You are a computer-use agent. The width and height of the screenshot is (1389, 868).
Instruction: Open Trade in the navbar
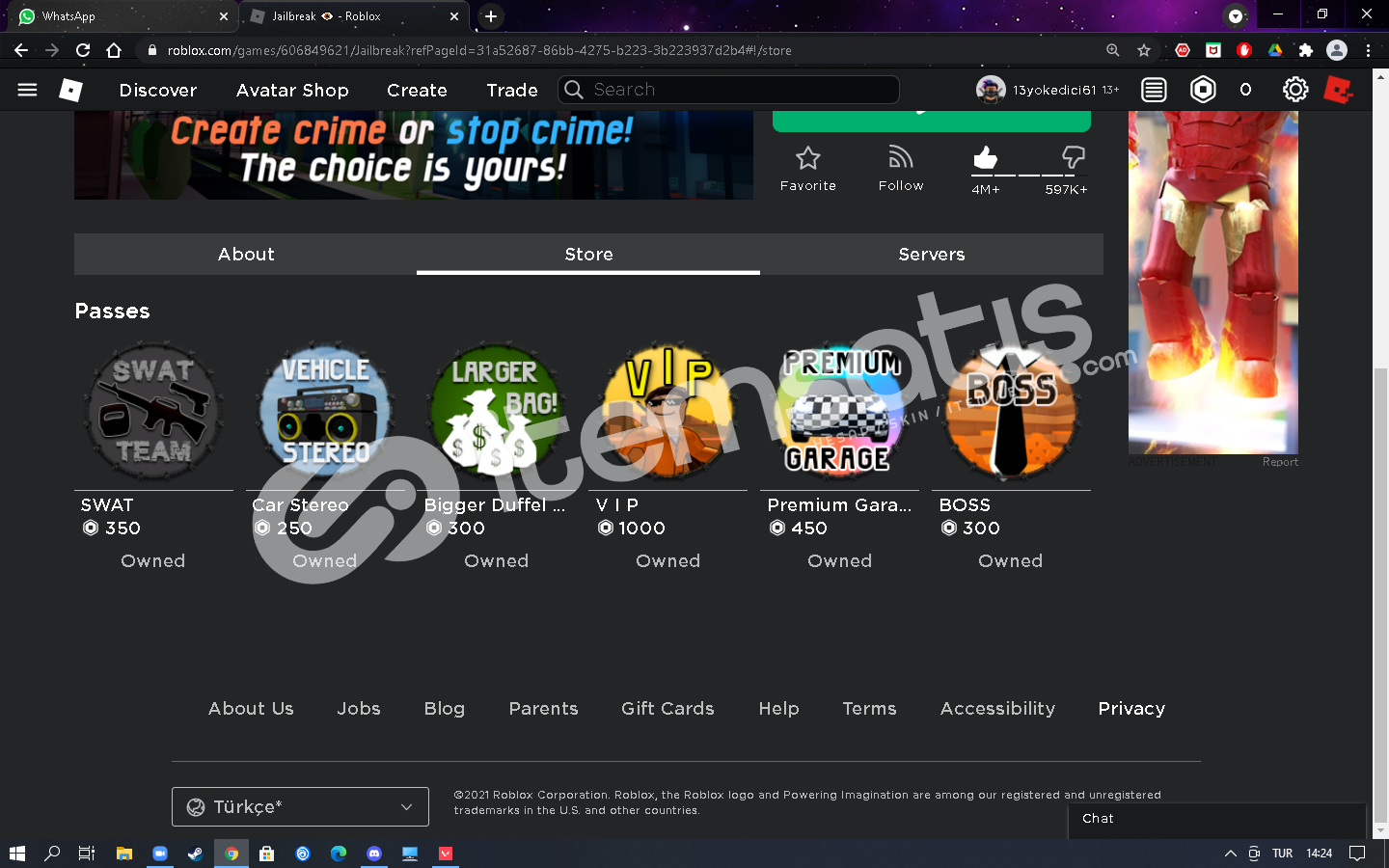[512, 90]
